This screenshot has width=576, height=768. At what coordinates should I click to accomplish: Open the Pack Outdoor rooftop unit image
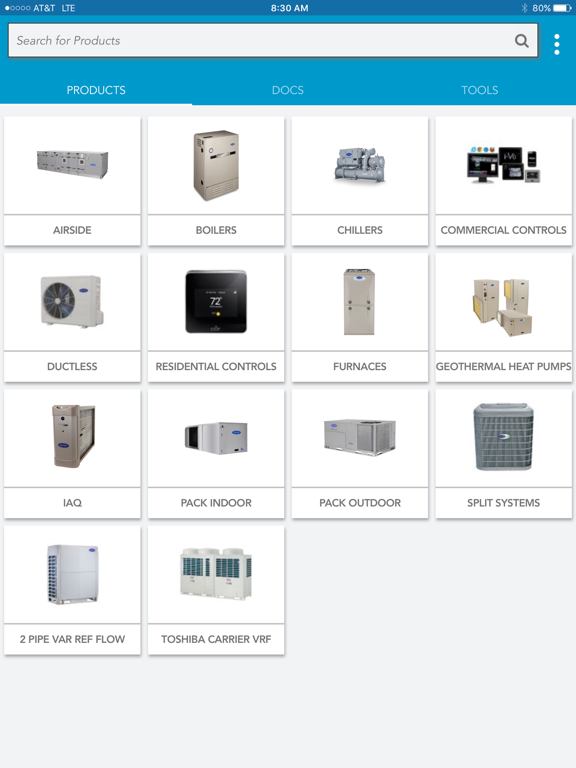360,437
